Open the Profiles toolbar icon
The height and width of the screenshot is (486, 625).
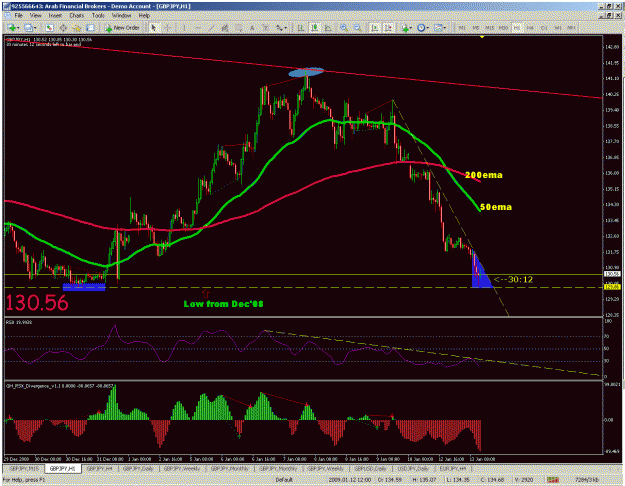[x=29, y=28]
